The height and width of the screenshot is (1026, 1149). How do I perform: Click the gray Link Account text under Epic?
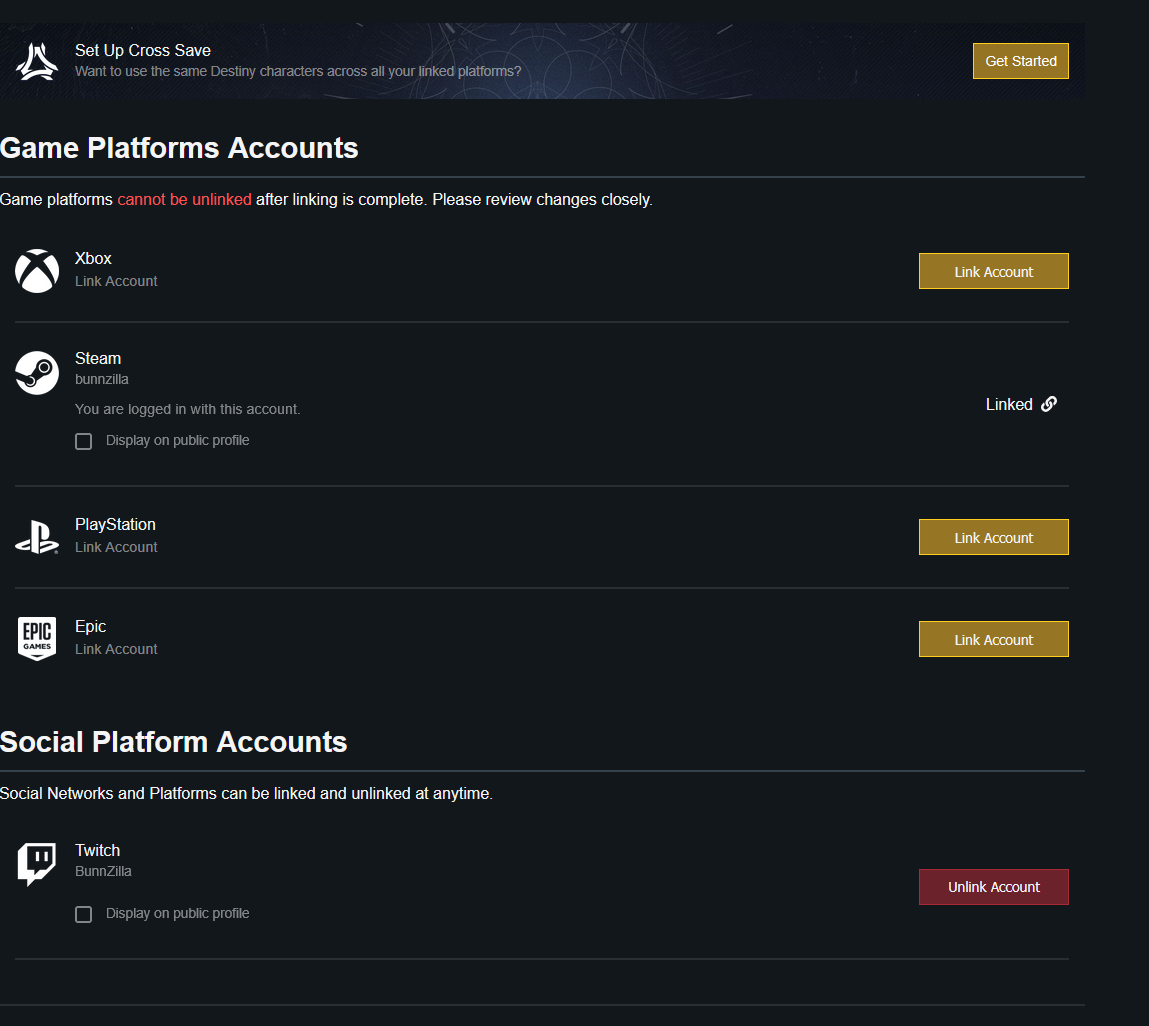click(x=116, y=650)
